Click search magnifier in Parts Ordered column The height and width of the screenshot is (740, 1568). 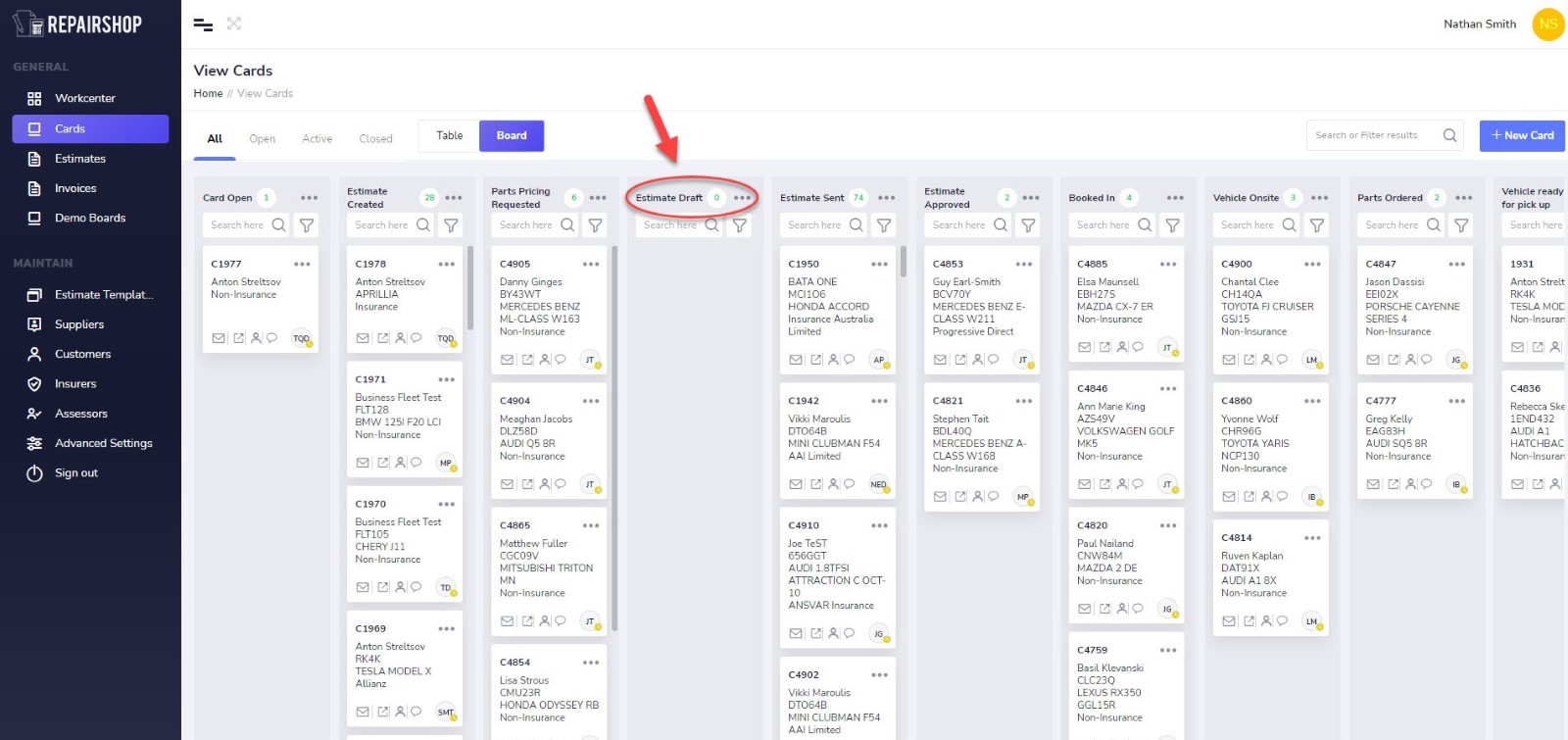click(1434, 225)
